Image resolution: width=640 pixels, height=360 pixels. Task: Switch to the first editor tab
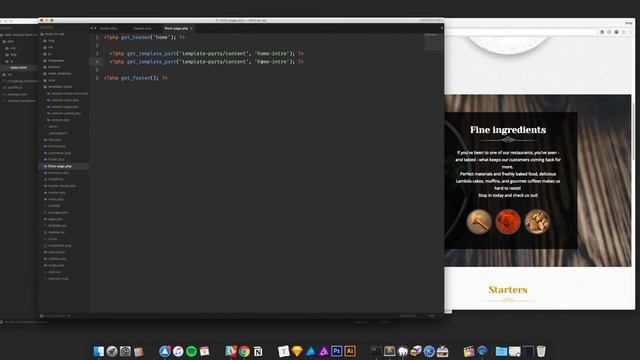pyautogui.click(x=108, y=28)
